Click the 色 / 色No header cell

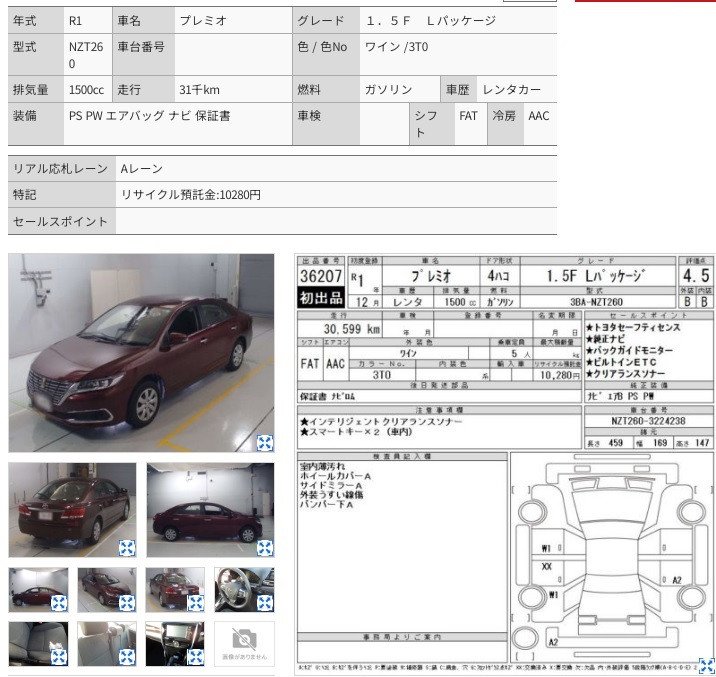tap(326, 54)
